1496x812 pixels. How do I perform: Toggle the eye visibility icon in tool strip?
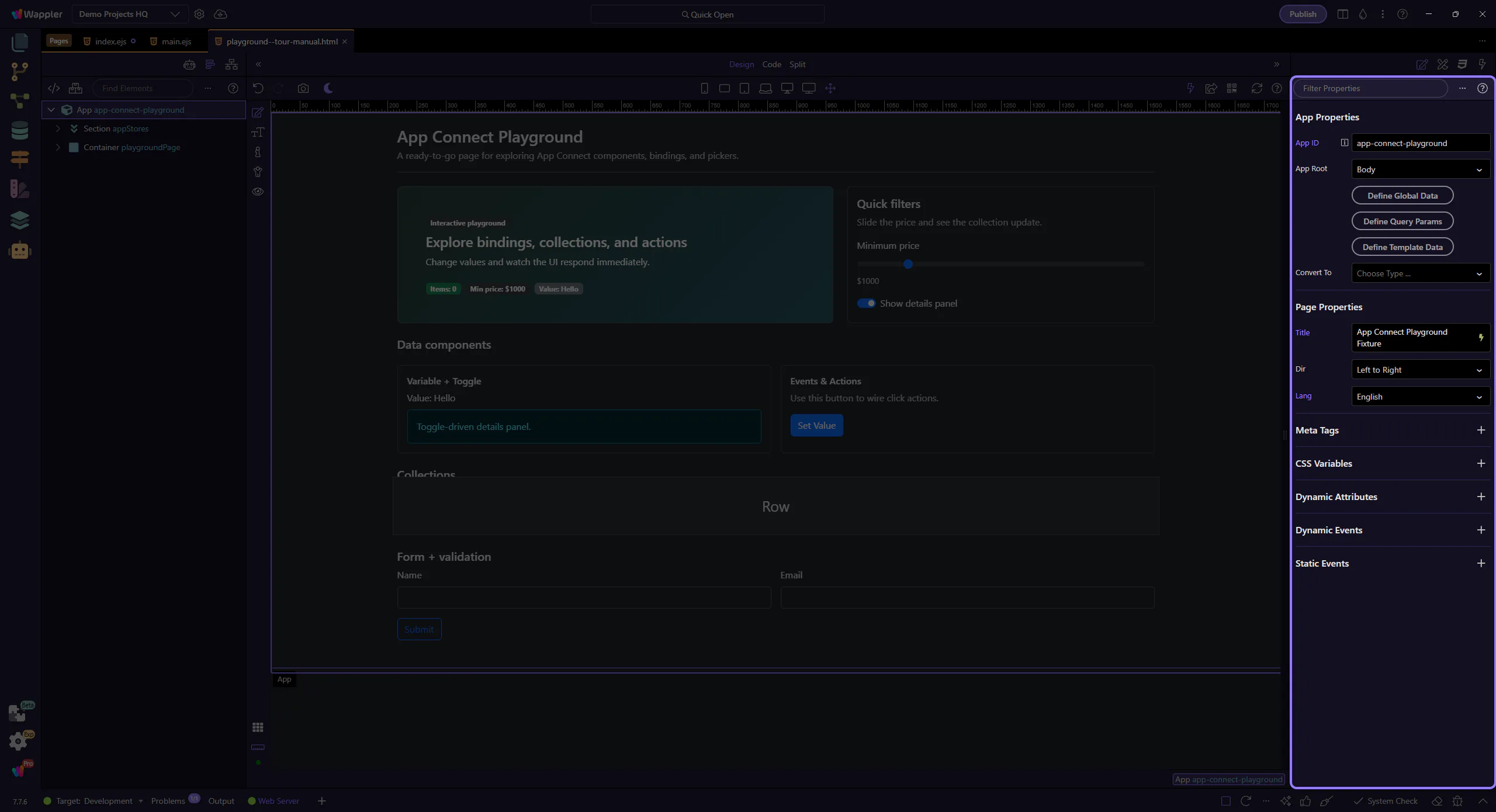point(258,192)
